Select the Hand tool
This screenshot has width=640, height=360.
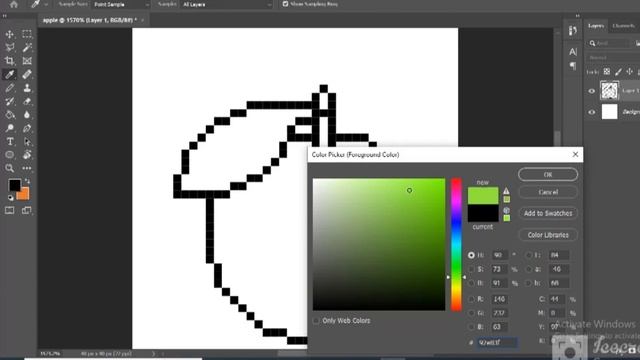point(27,155)
